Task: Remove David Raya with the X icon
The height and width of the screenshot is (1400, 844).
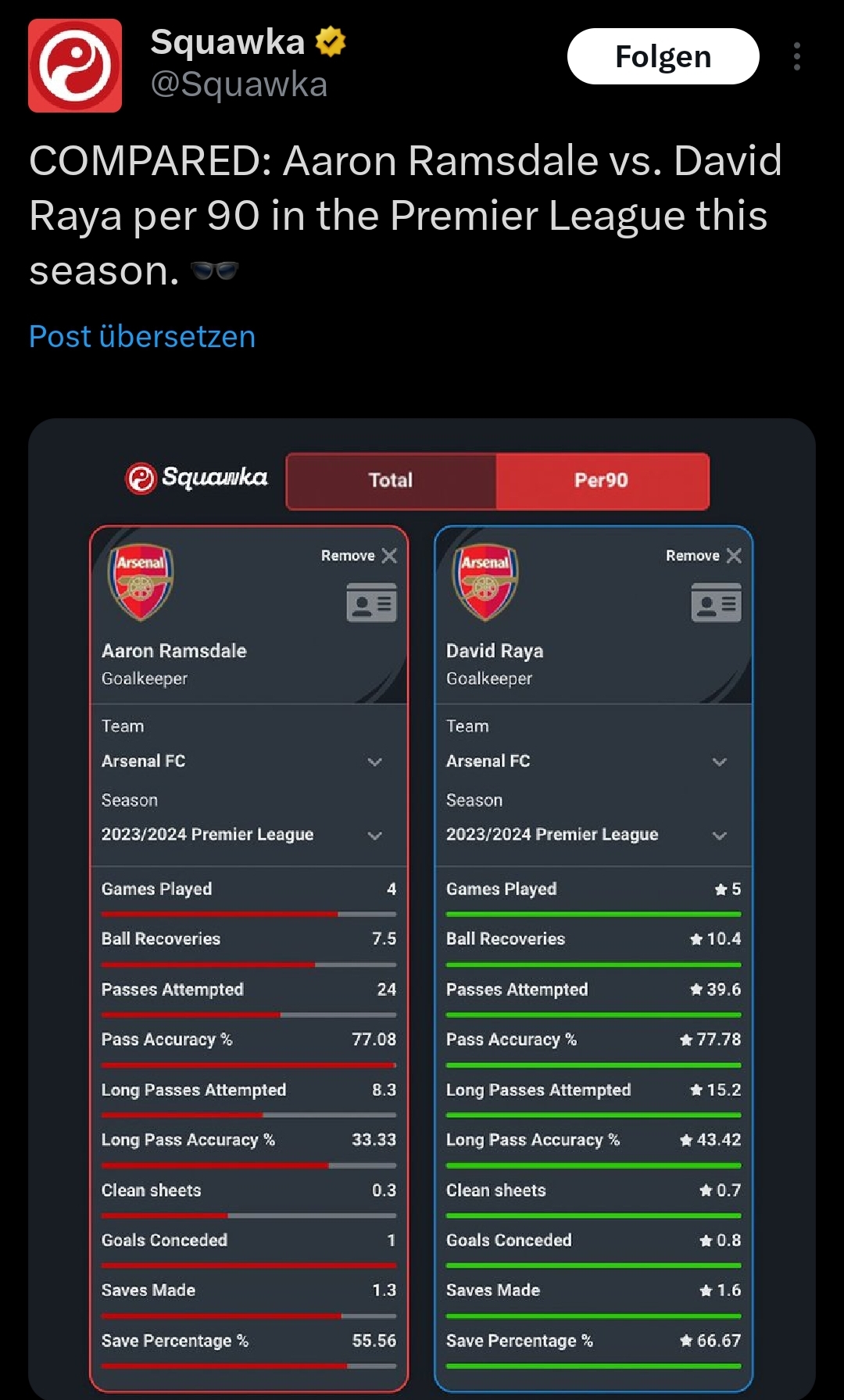Action: 734,556
